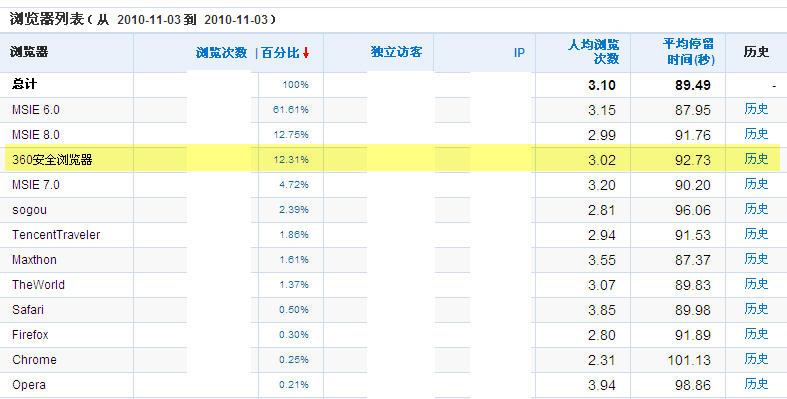The height and width of the screenshot is (399, 787).
Task: Open 历史 link for MSIE 8.0
Action: tap(756, 134)
